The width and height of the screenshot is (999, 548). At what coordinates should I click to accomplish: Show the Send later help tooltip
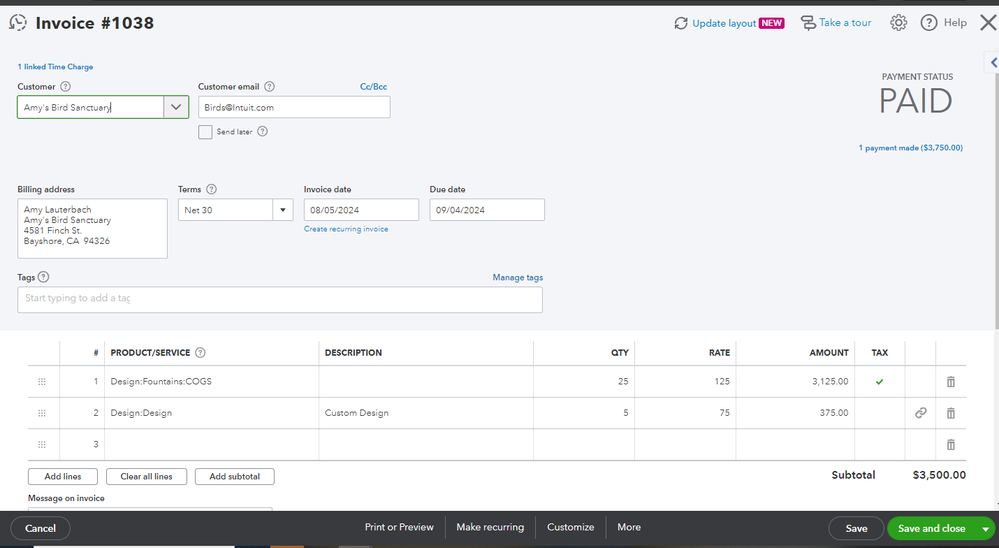tap(262, 131)
